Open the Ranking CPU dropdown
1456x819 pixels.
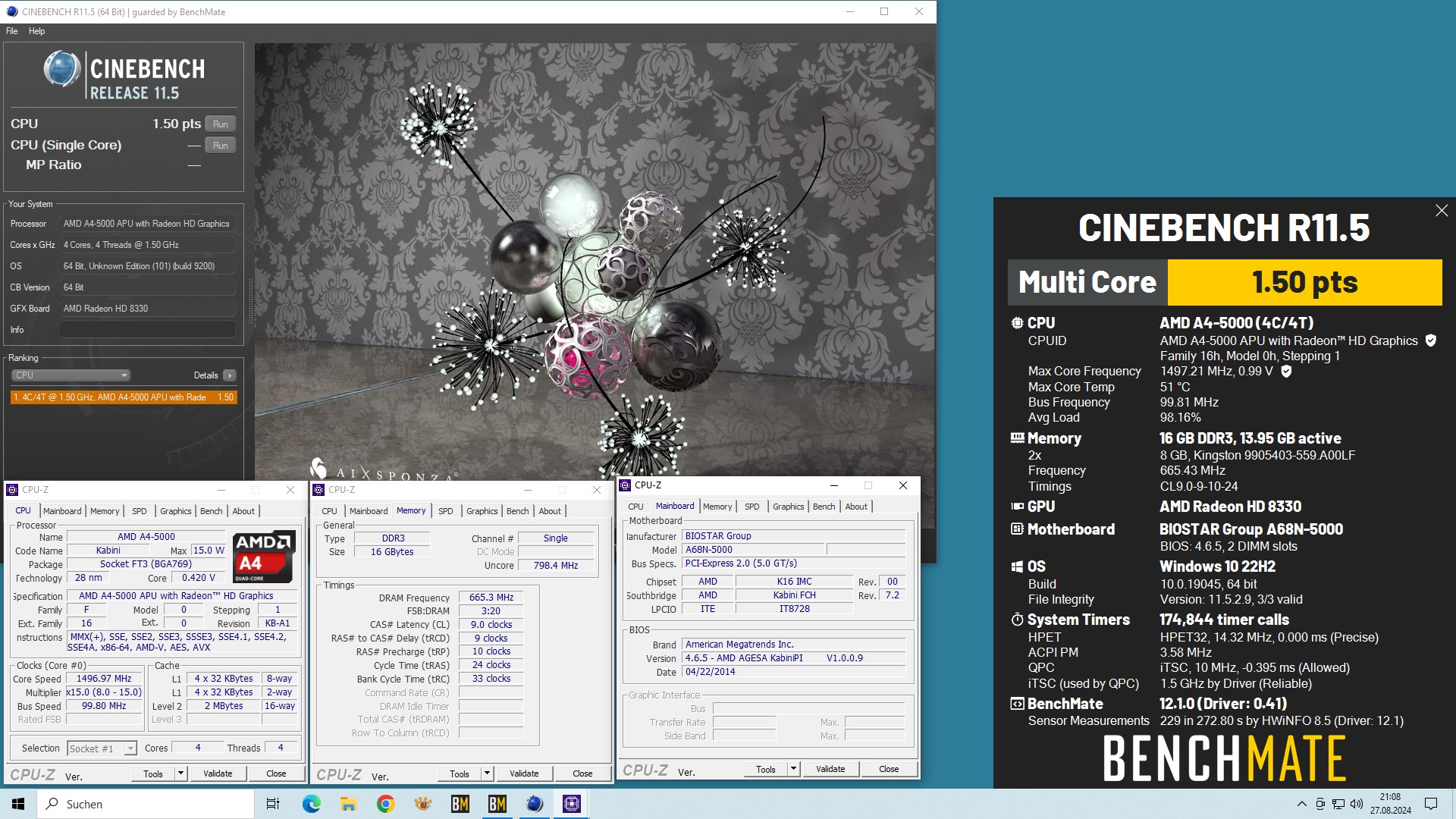pyautogui.click(x=71, y=375)
